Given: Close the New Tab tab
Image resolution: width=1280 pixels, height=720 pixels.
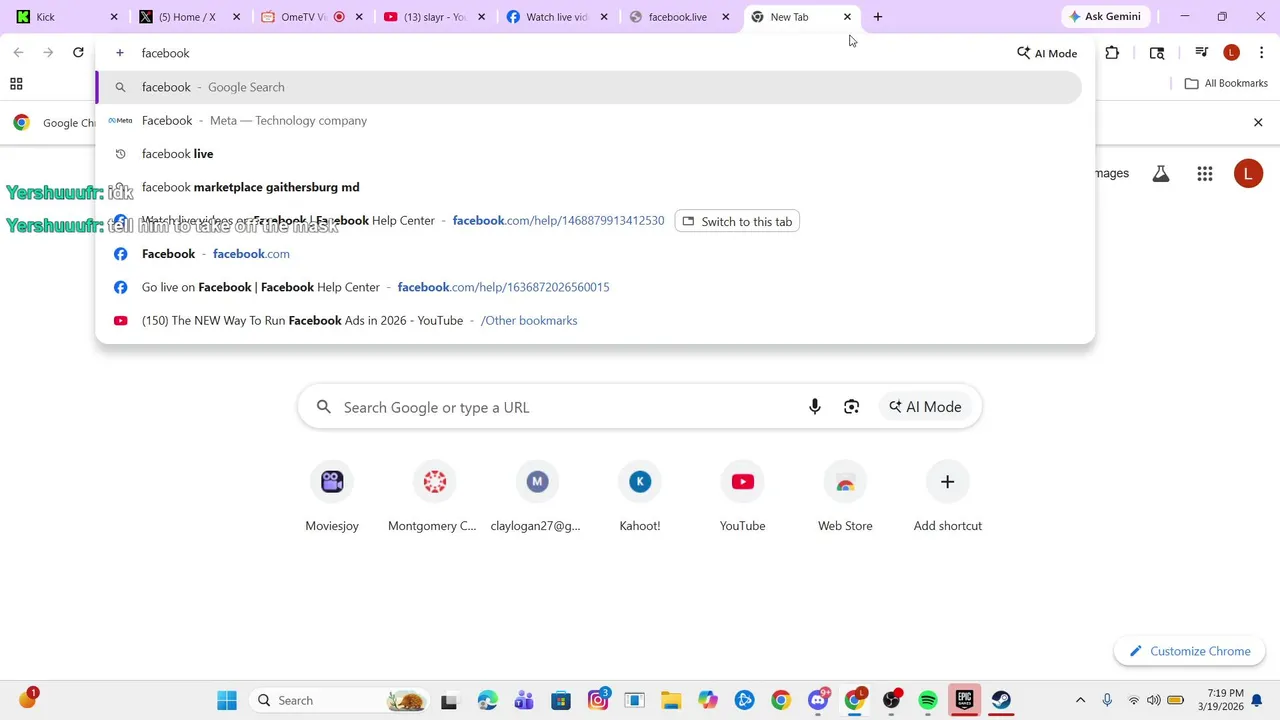Looking at the screenshot, I should 848,17.
